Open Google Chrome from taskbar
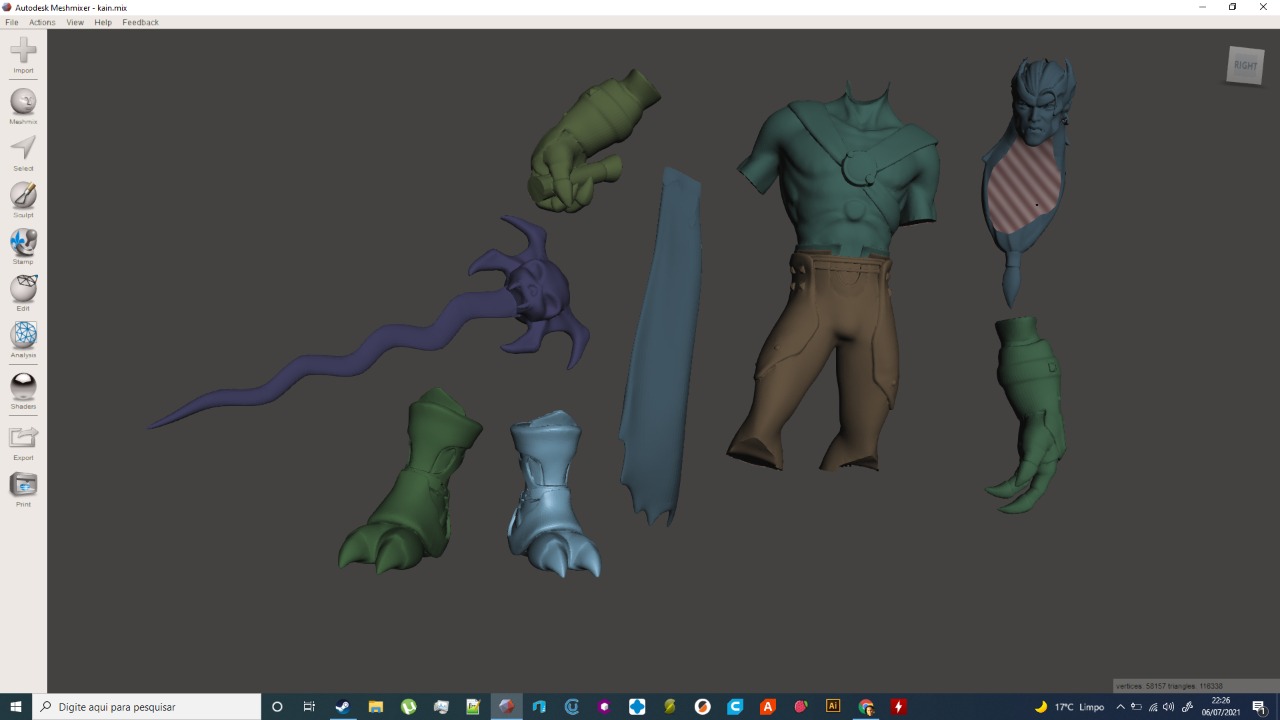 tap(866, 707)
